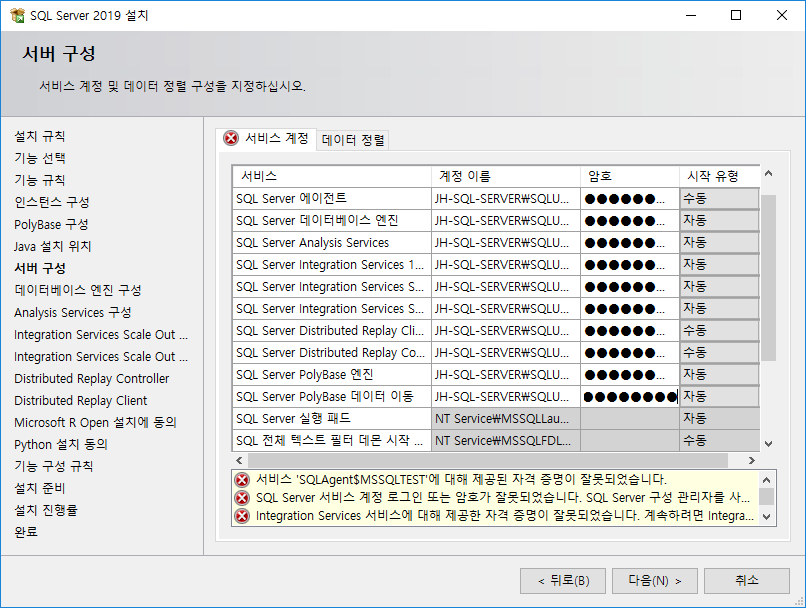Viewport: 806px width, 608px height.
Task: Select the 서비스 계정 tab
Action: coord(266,138)
